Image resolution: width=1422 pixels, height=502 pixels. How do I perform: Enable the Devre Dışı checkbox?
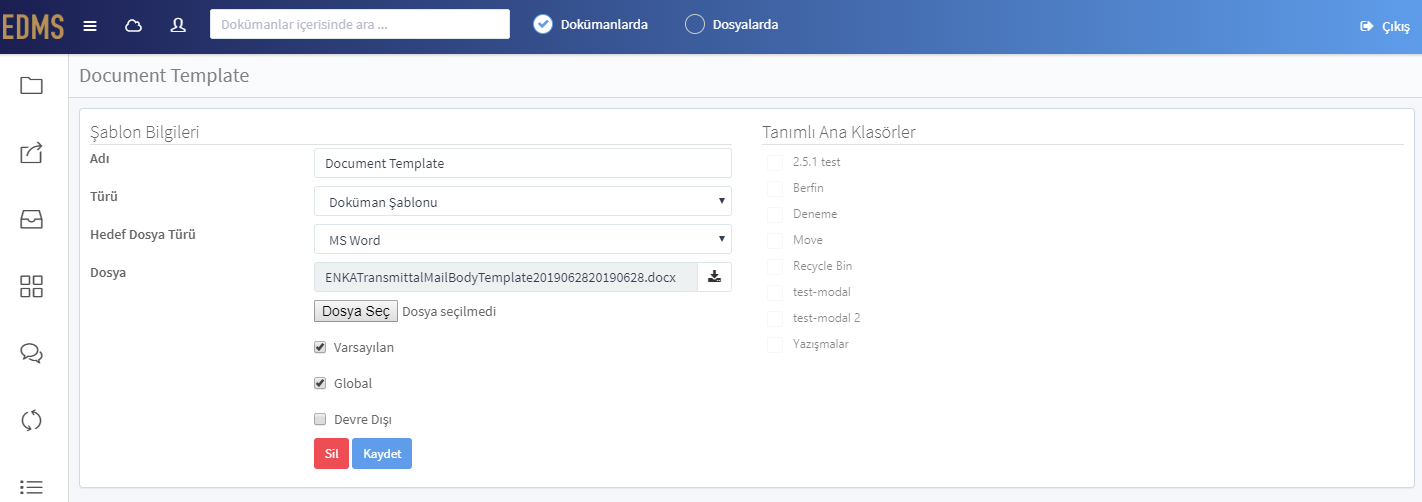320,419
